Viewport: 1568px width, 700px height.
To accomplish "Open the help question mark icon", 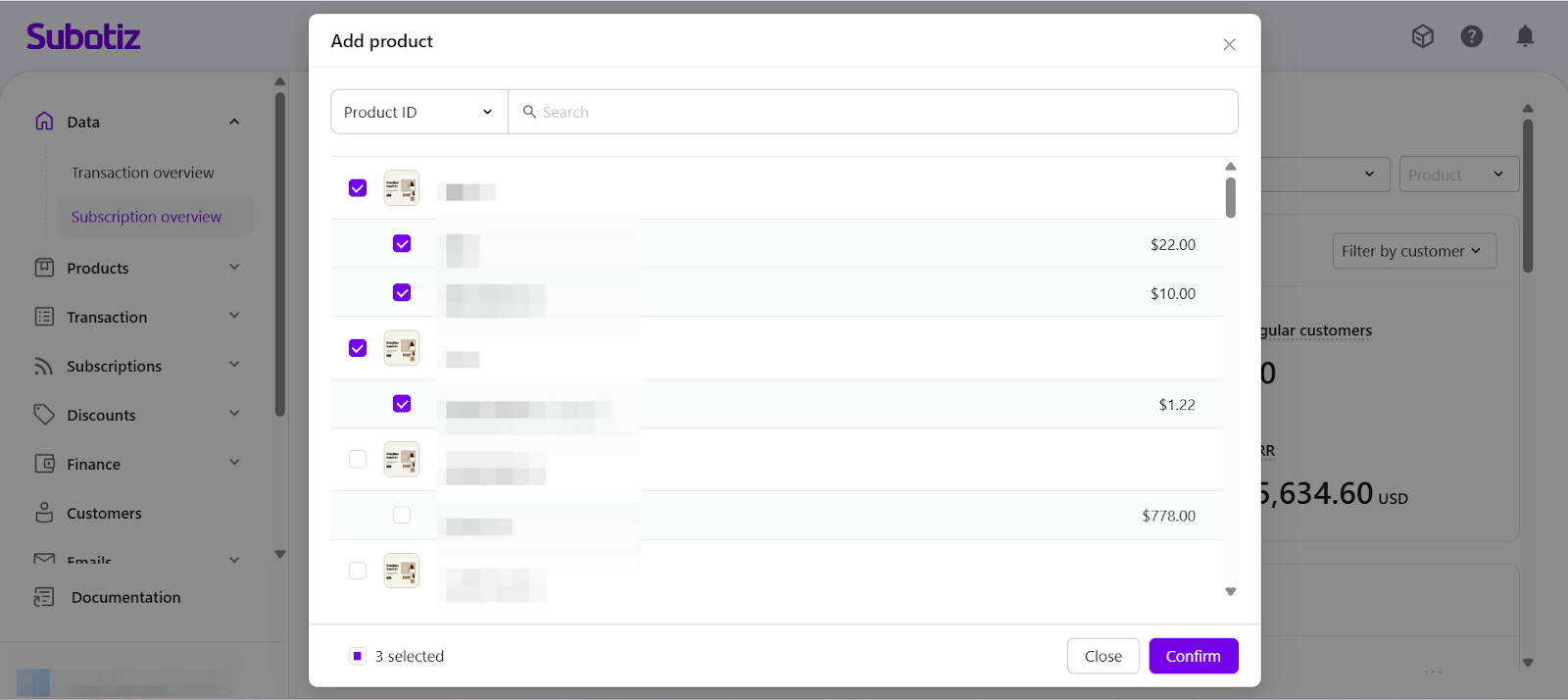I will [x=1471, y=37].
